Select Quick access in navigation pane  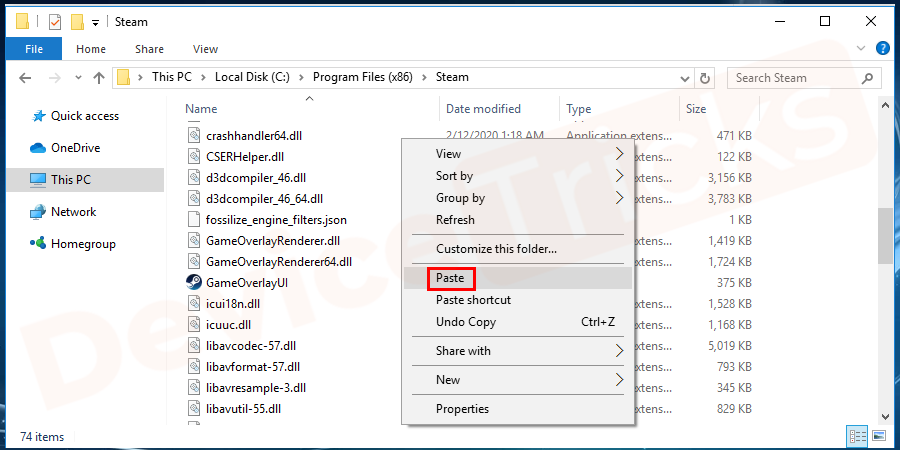click(85, 116)
